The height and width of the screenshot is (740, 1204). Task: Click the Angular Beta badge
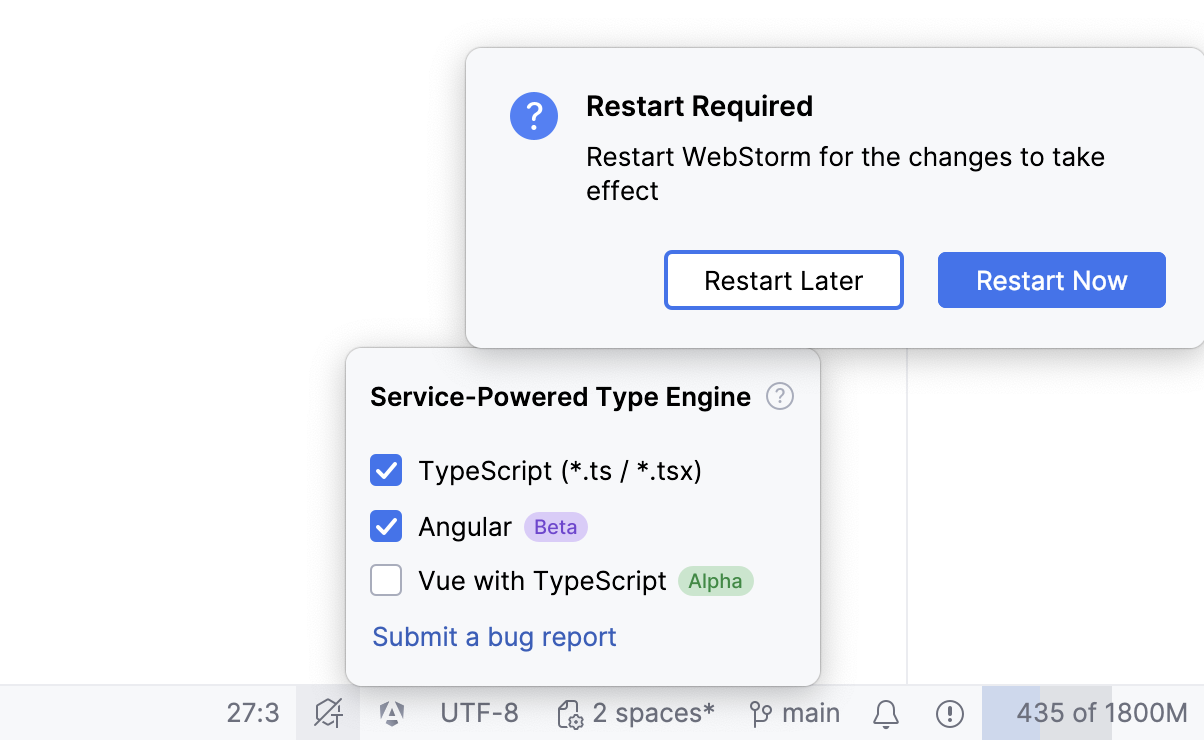pyautogui.click(x=555, y=527)
